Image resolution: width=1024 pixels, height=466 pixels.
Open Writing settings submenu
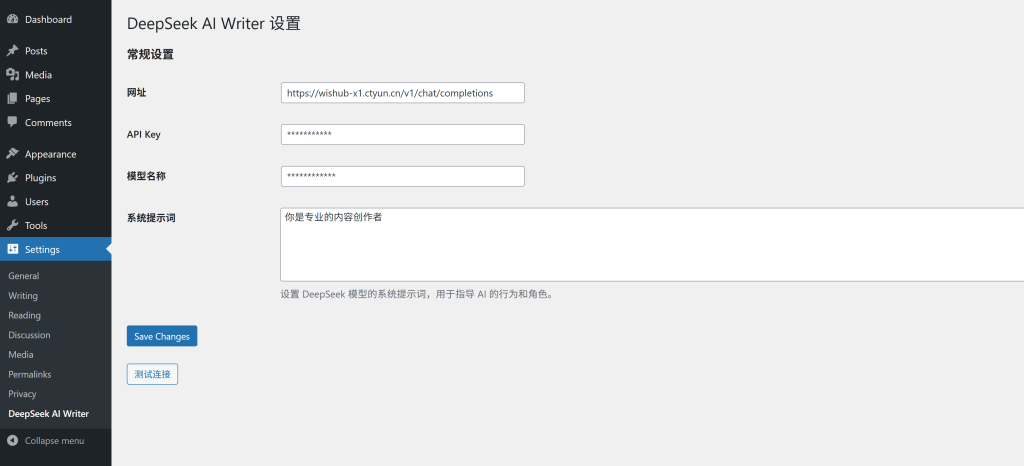23,296
